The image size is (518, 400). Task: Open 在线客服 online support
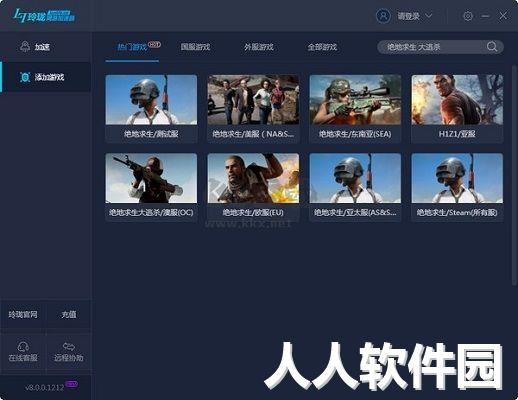[x=23, y=352]
